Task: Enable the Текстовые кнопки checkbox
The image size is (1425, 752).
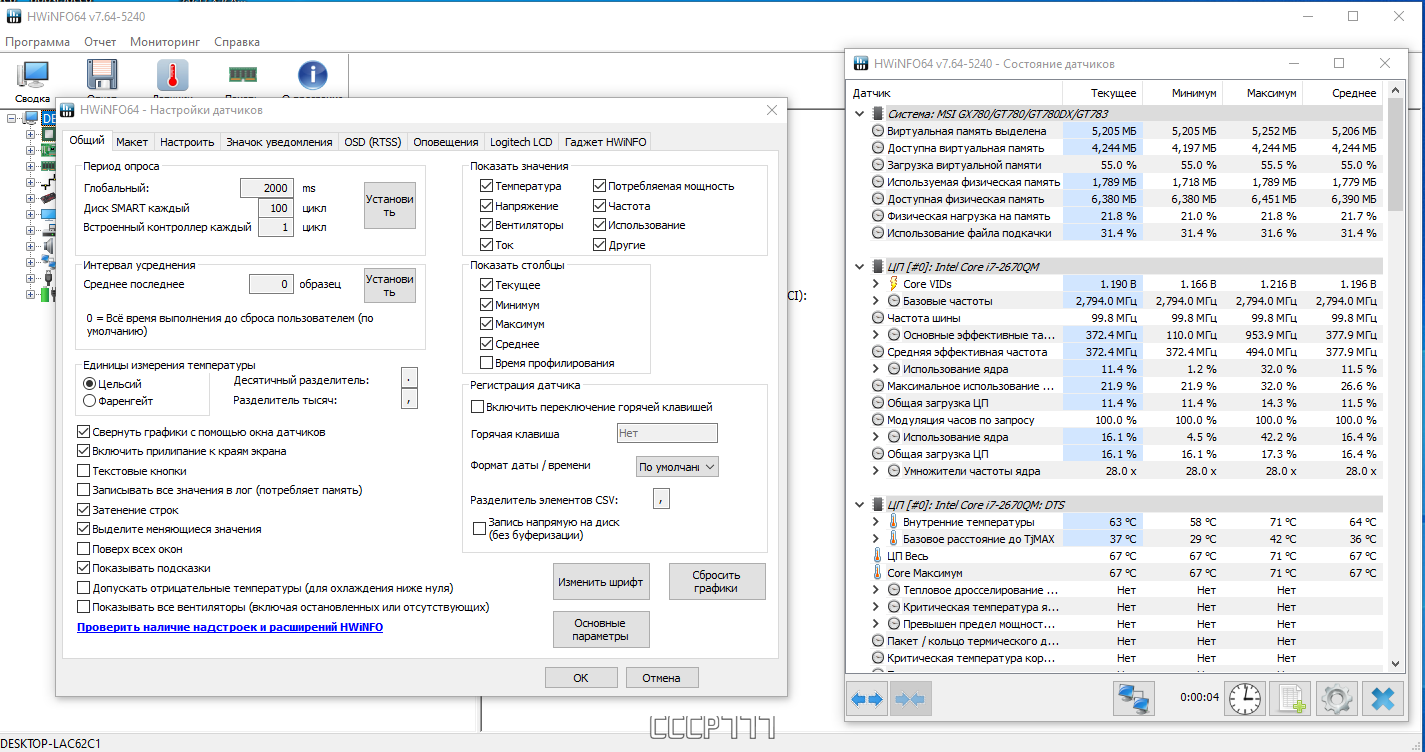Action: point(84,471)
